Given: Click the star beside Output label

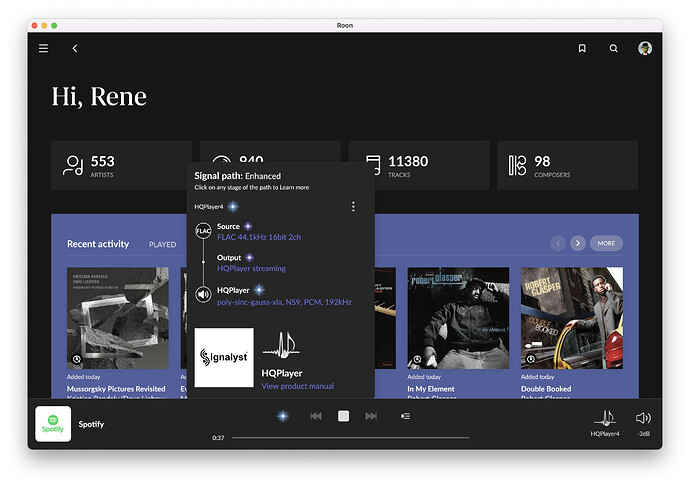Looking at the screenshot, I should pos(250,258).
